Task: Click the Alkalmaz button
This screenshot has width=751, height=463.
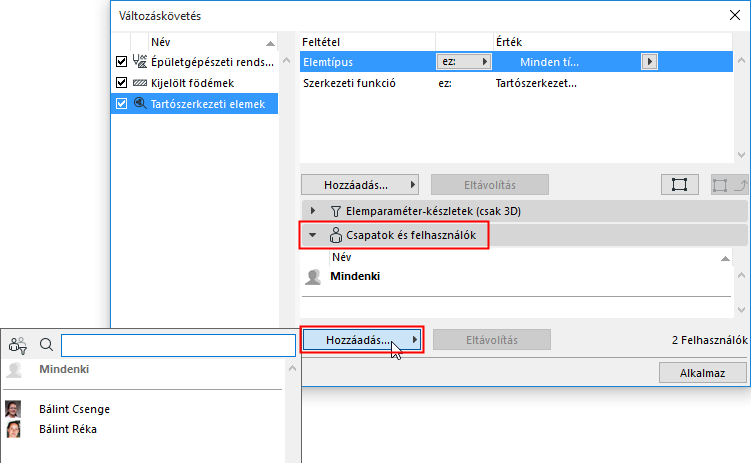Action: point(703,372)
